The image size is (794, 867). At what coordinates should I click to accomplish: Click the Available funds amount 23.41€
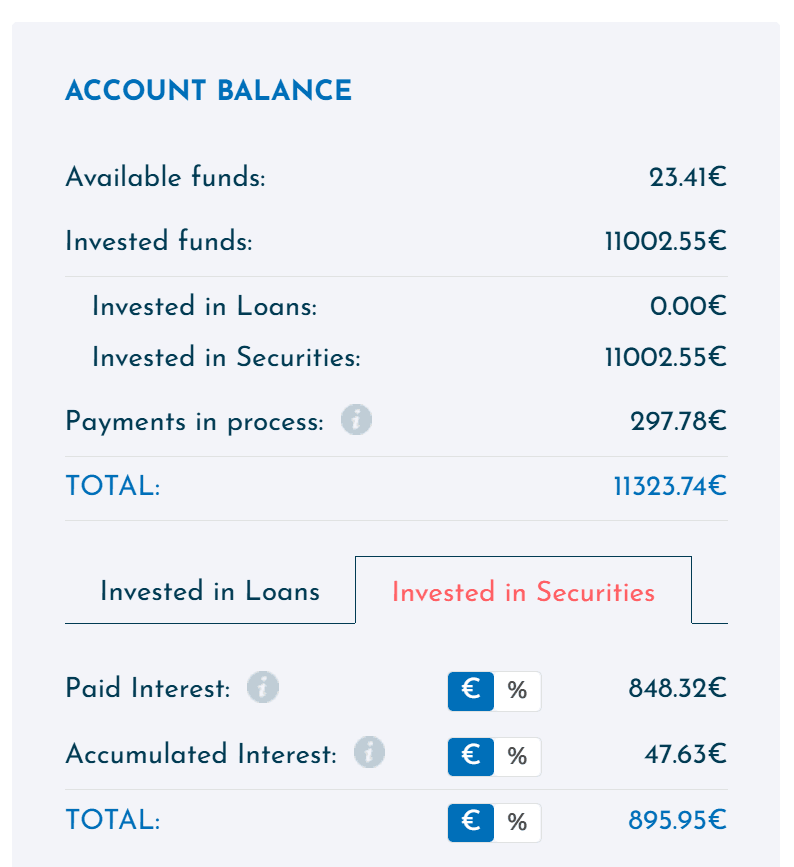tap(687, 177)
